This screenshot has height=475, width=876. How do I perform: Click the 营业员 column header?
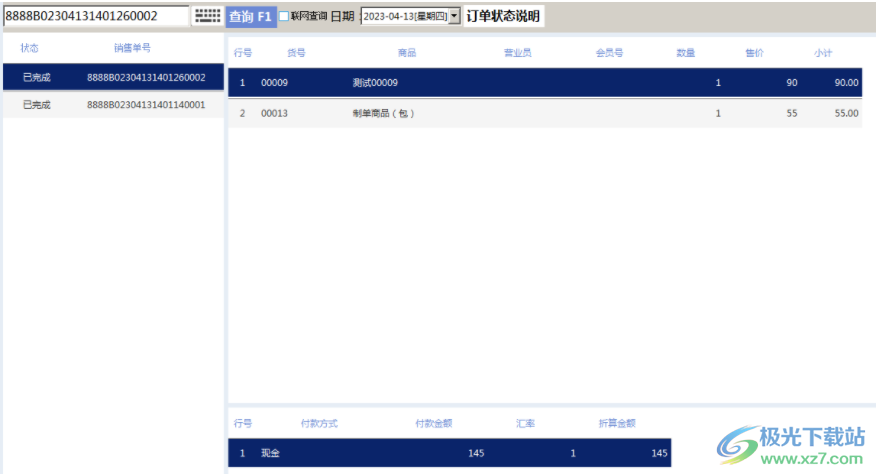click(518, 53)
